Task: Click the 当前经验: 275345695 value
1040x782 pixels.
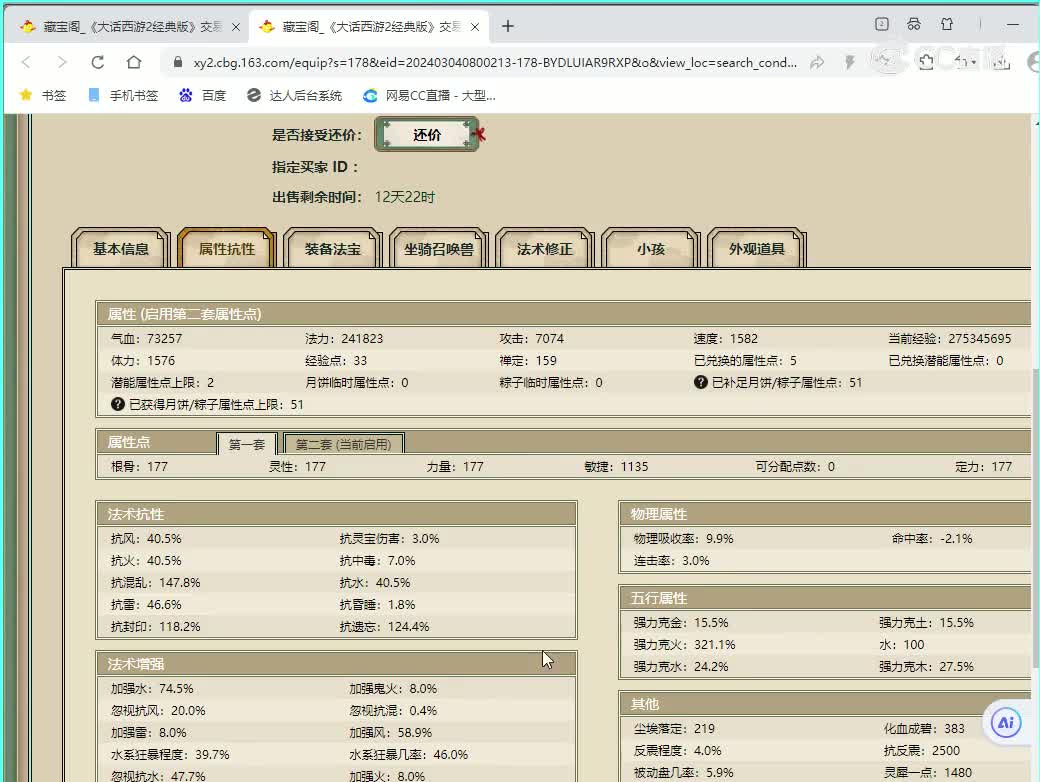Action: click(950, 338)
